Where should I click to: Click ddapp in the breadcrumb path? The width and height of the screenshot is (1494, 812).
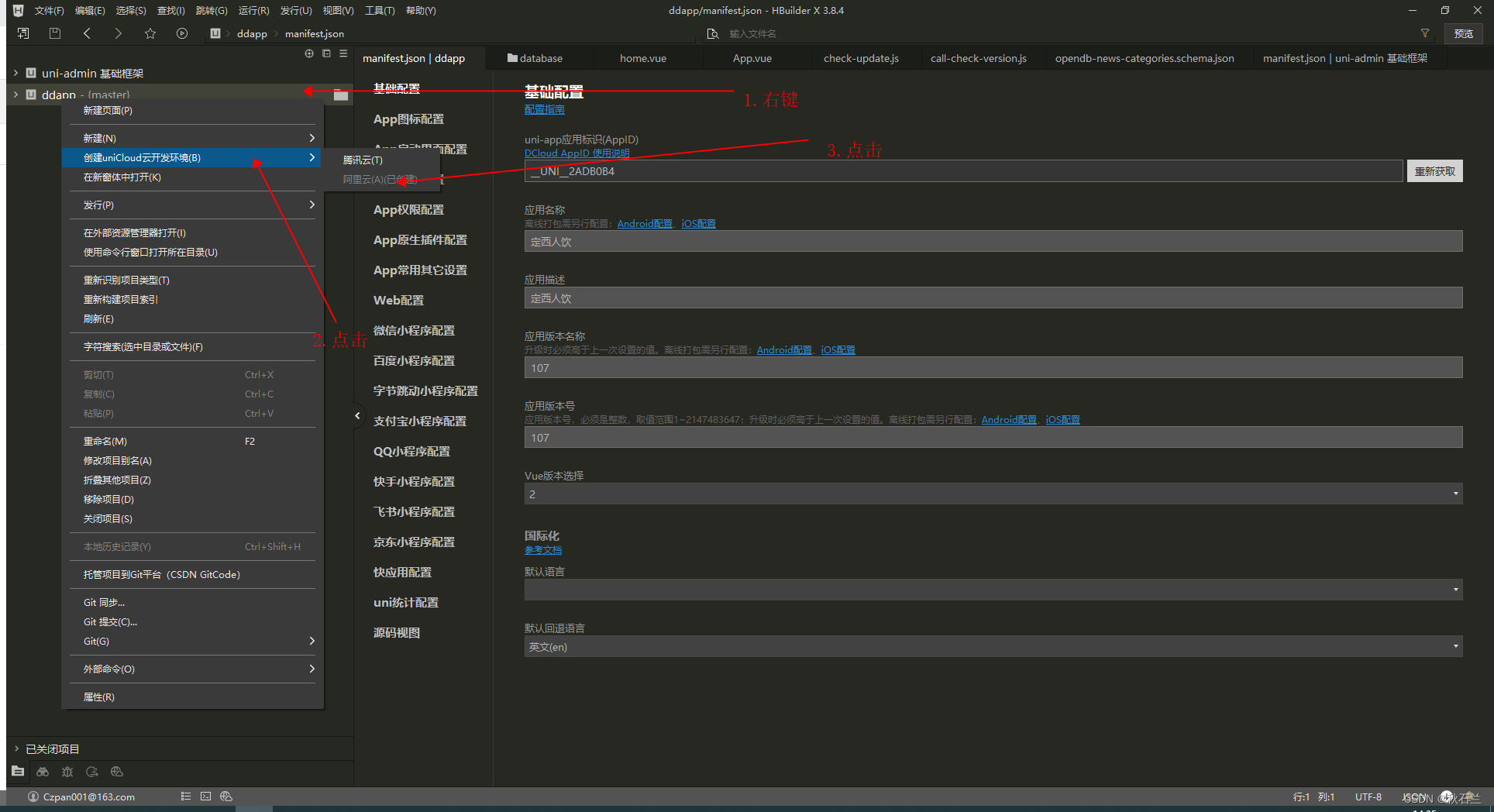(x=252, y=33)
